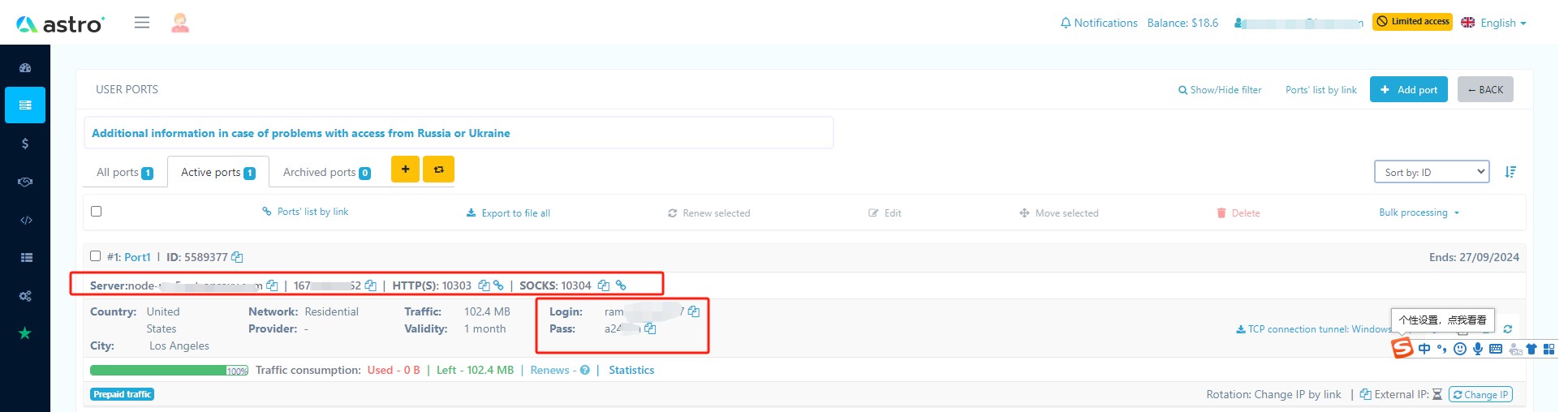
Task: Open Notifications
Action: (1099, 23)
